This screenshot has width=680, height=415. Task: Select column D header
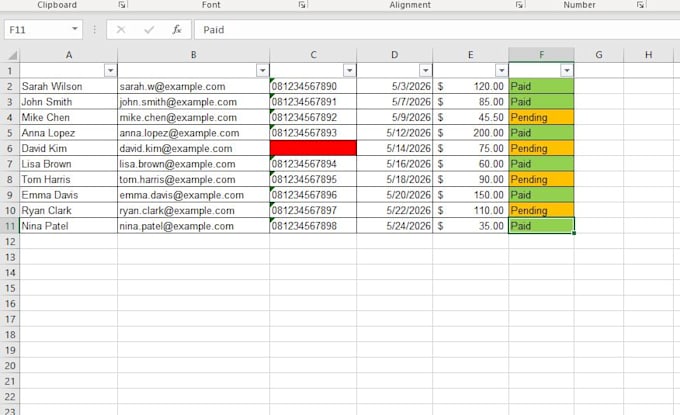click(394, 55)
